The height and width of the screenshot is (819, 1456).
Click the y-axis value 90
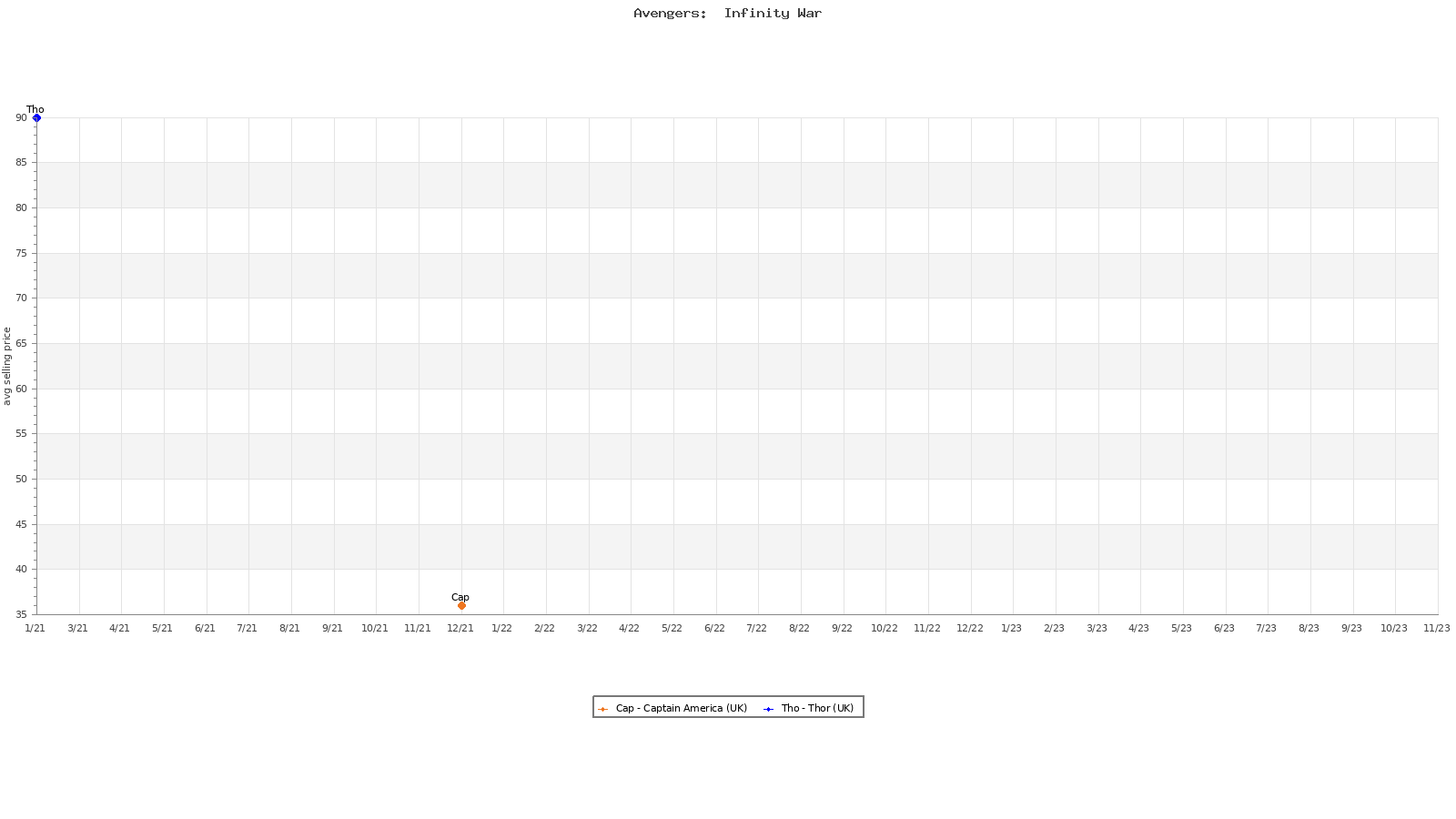point(21,117)
